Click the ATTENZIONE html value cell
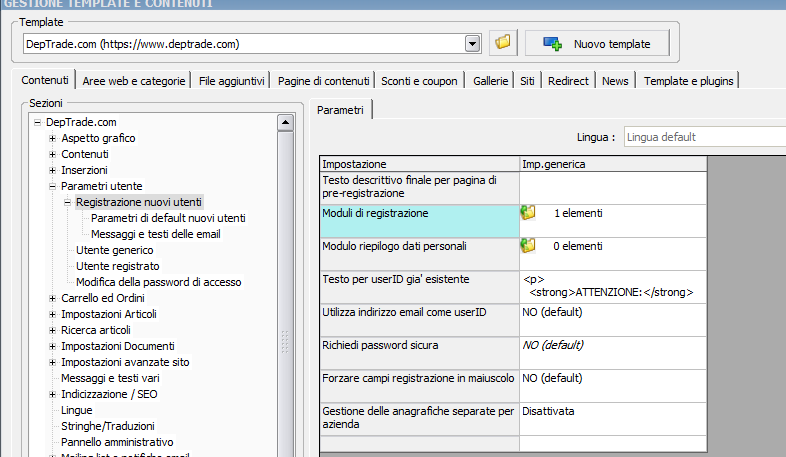The height and width of the screenshot is (457, 786). pos(614,287)
